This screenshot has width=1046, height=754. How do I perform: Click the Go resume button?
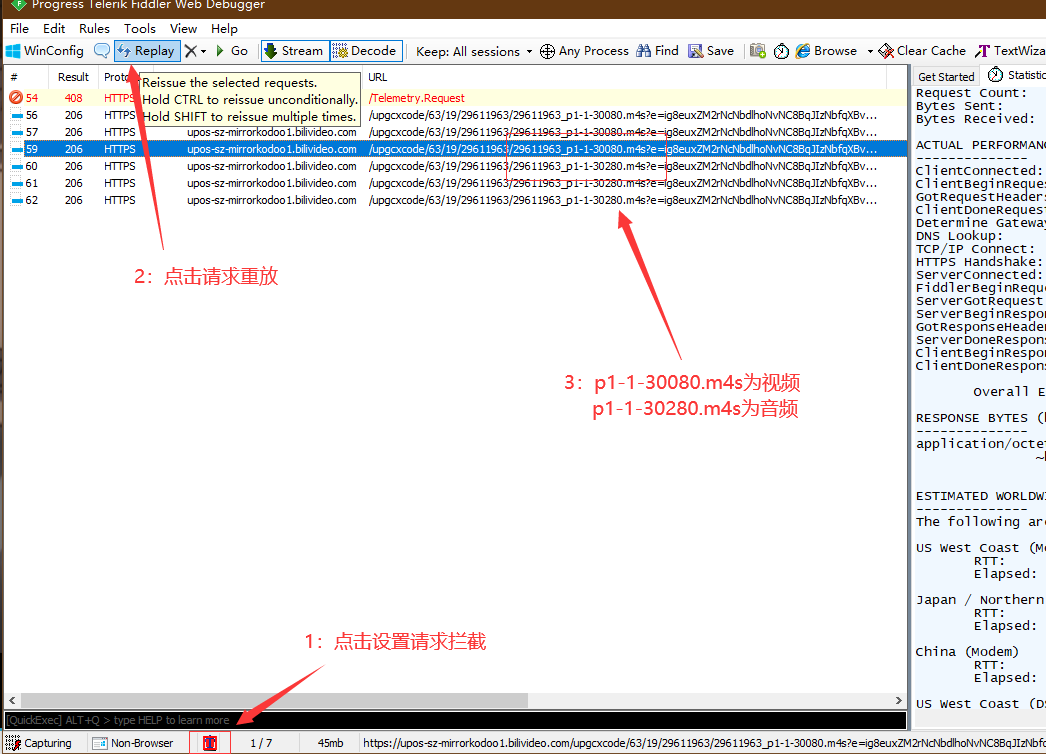(232, 51)
